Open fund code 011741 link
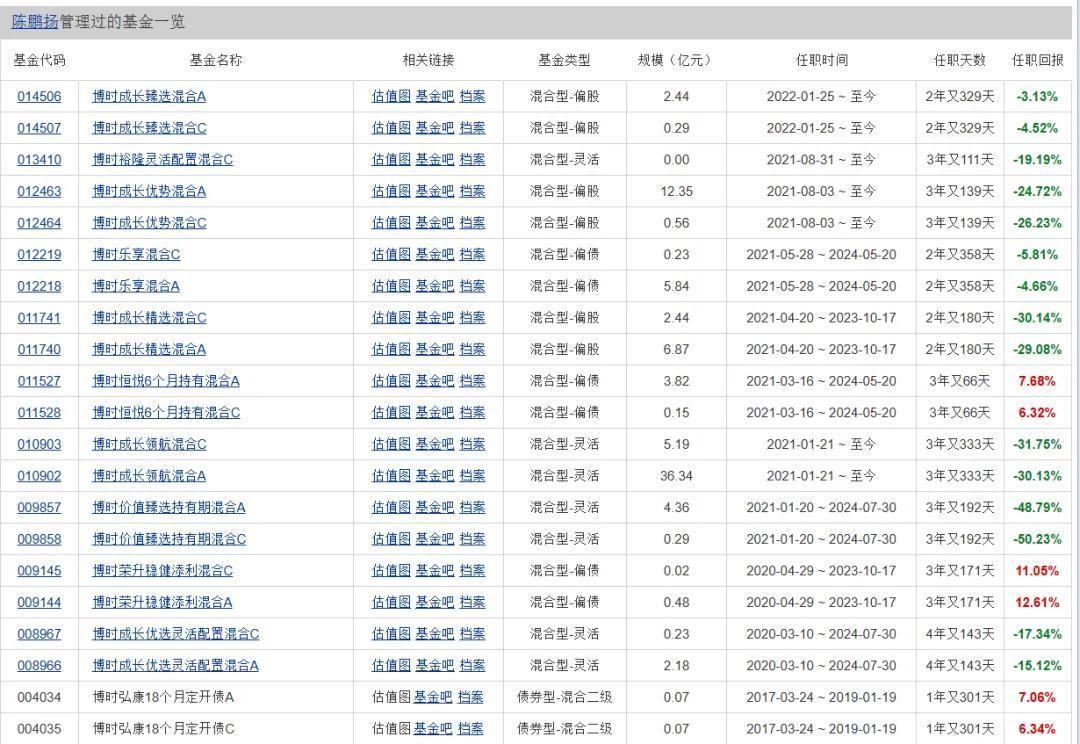 click(39, 318)
